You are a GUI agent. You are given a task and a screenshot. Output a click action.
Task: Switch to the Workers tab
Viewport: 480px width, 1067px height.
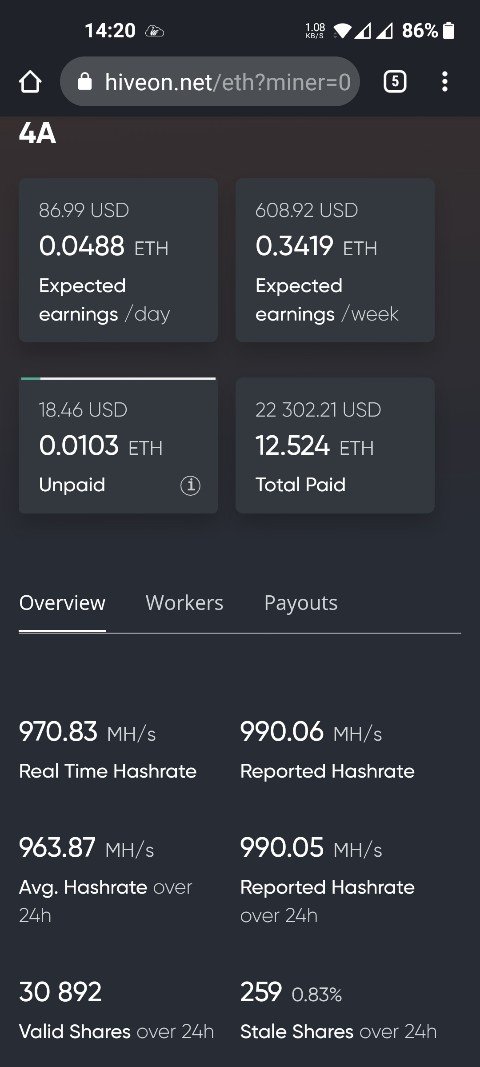click(185, 603)
